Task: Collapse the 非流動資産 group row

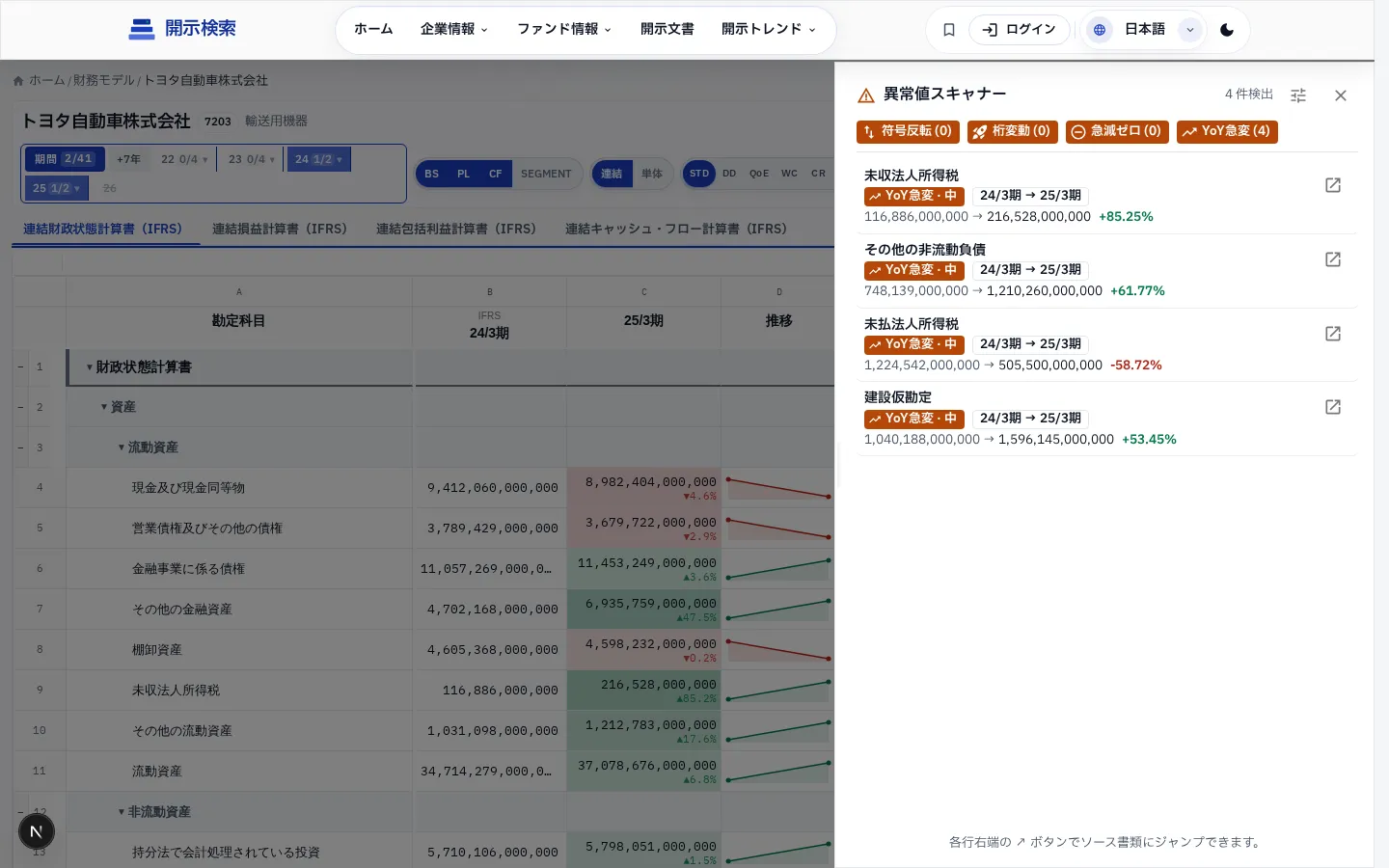Action: click(122, 812)
